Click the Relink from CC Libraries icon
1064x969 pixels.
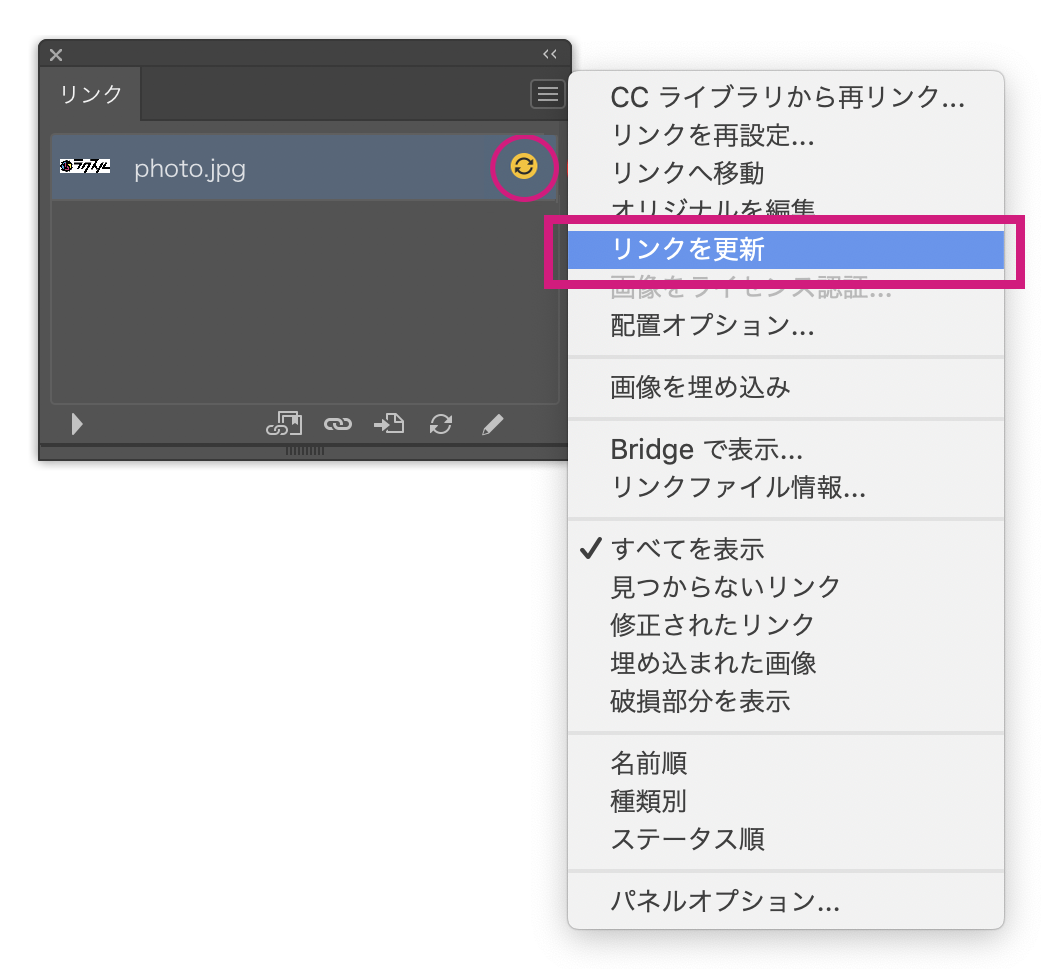(285, 423)
